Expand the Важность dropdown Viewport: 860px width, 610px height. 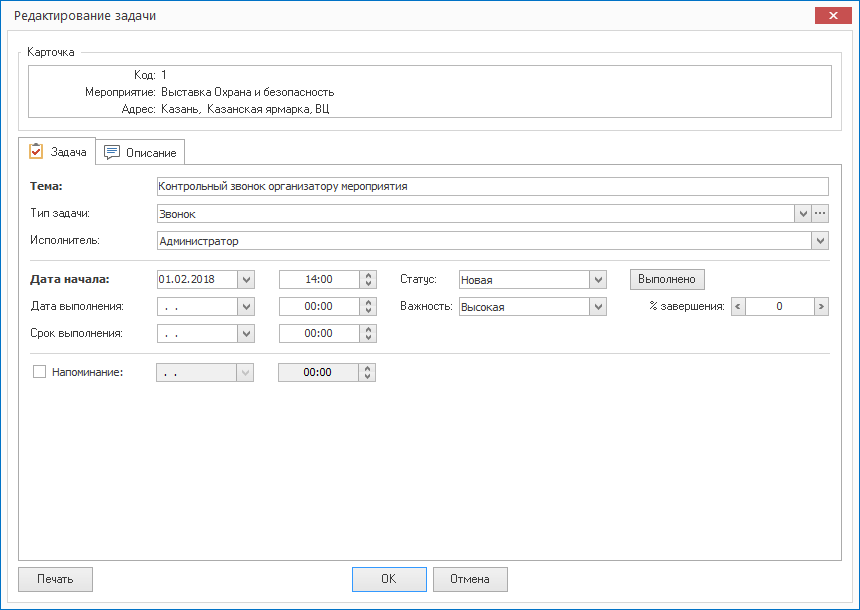598,306
